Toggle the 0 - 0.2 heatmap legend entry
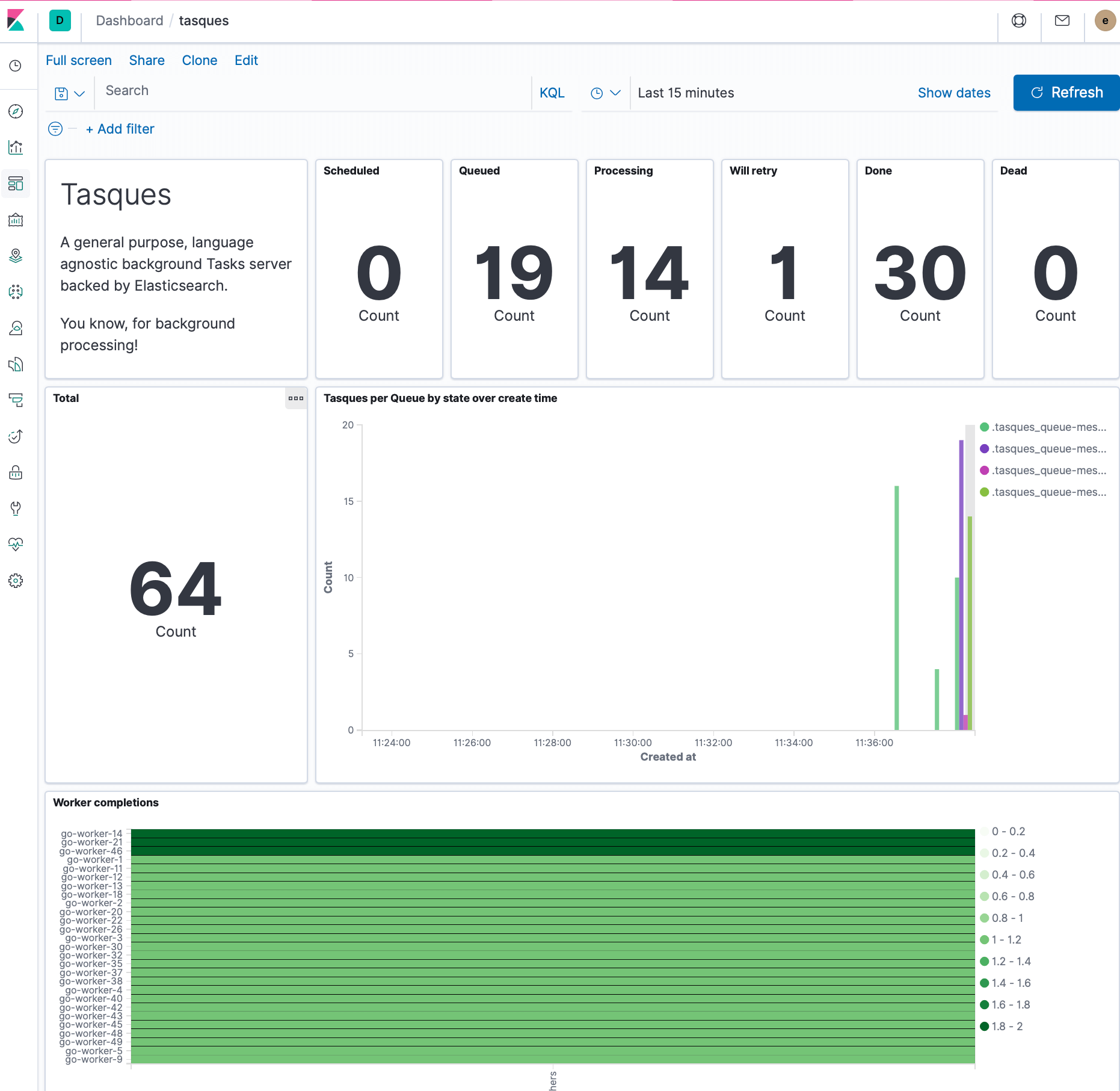 (1003, 832)
